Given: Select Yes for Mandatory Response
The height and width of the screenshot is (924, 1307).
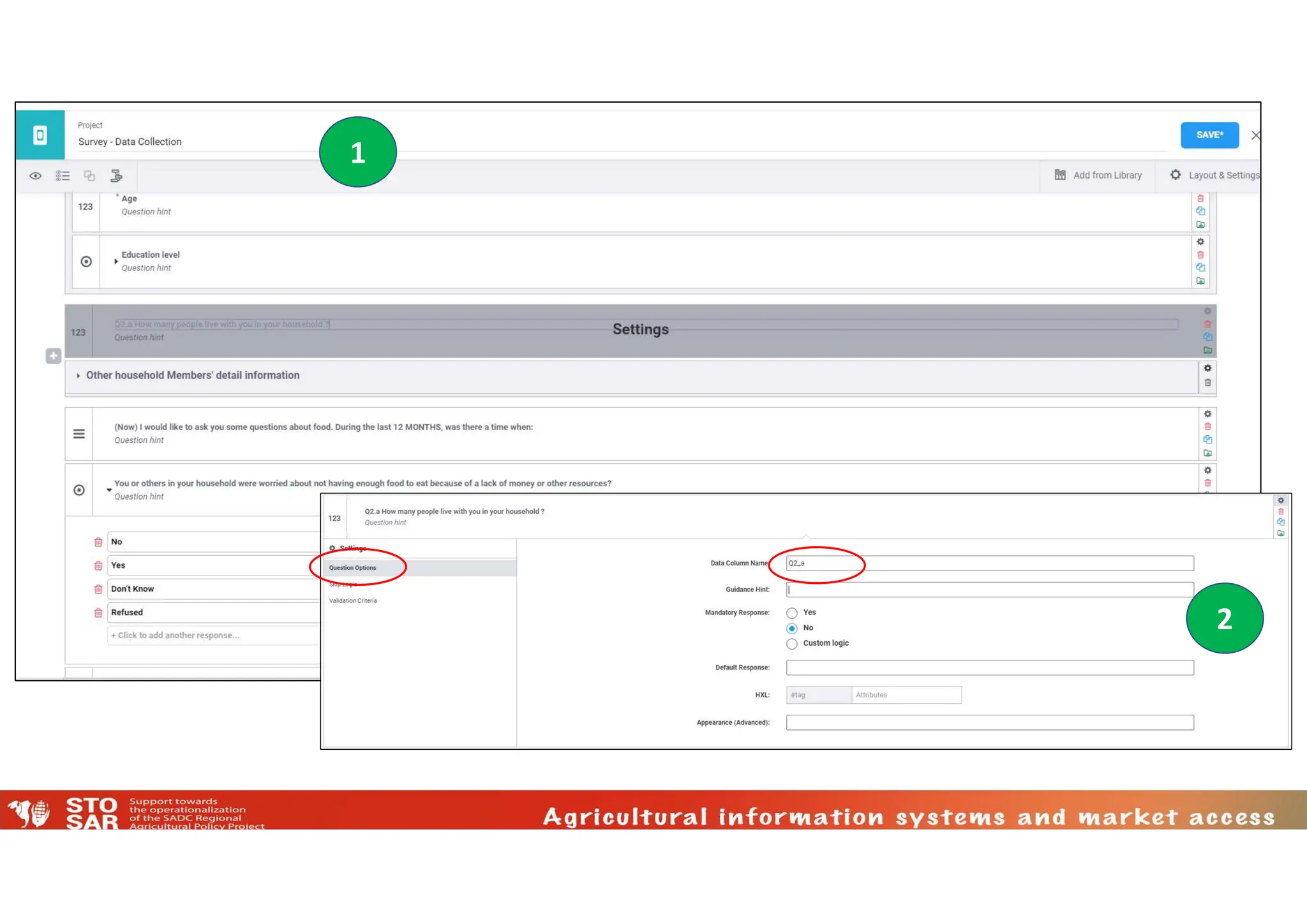Looking at the screenshot, I should [x=792, y=613].
